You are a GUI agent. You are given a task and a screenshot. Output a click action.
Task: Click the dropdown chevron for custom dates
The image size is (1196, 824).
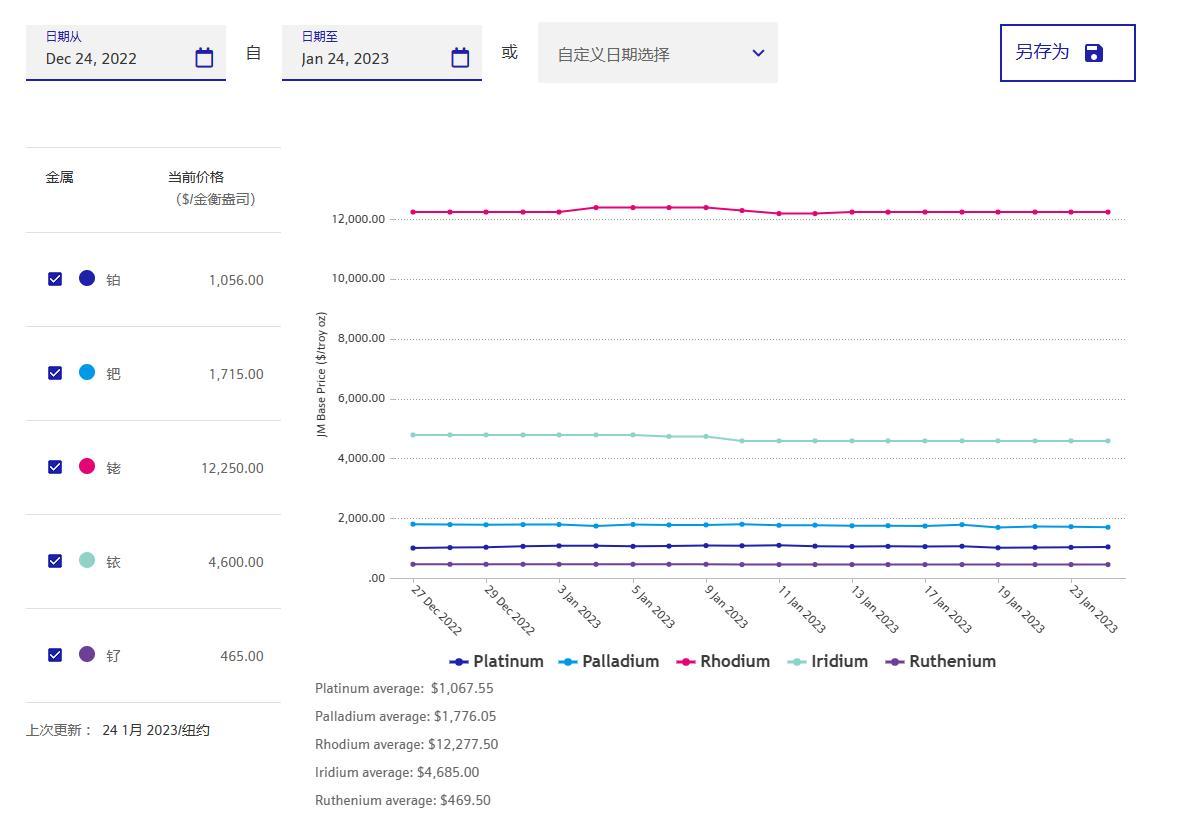click(758, 53)
